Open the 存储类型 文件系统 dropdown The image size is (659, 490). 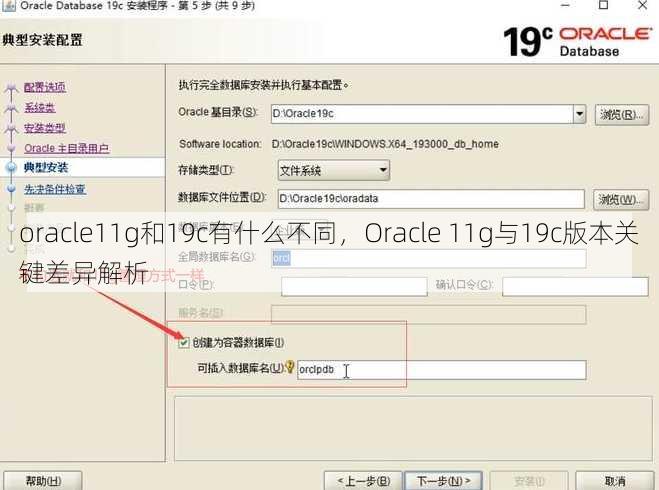coord(334,170)
